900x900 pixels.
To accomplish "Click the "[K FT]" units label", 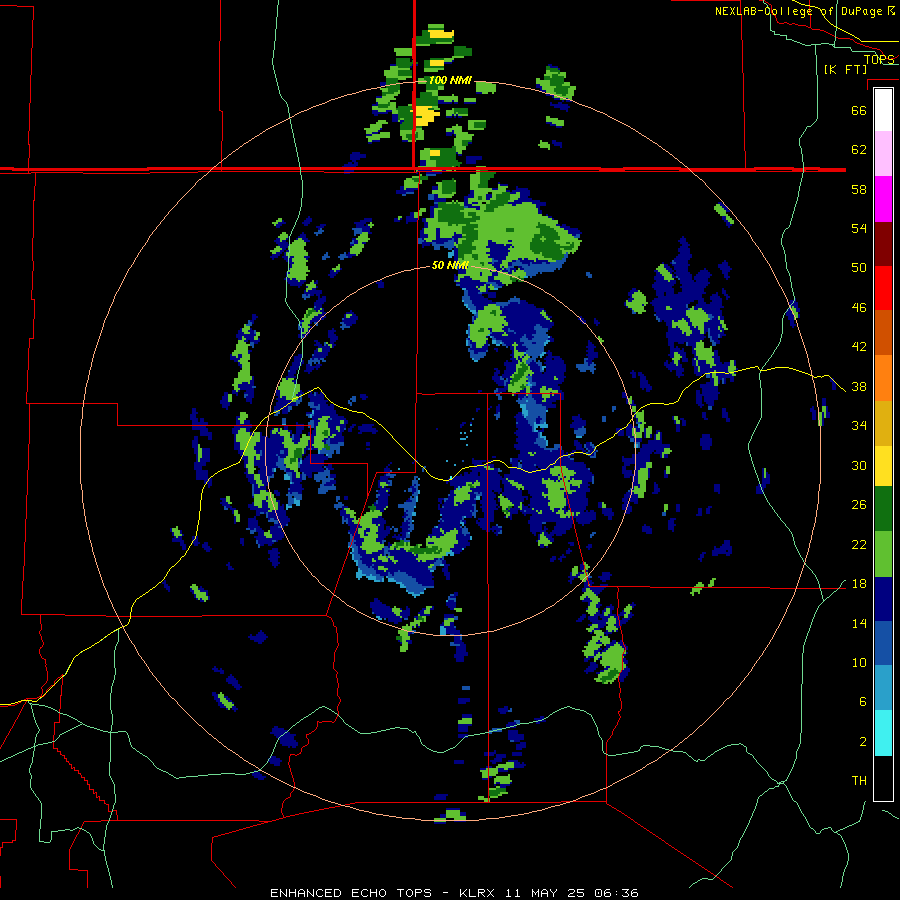I will [x=845, y=69].
